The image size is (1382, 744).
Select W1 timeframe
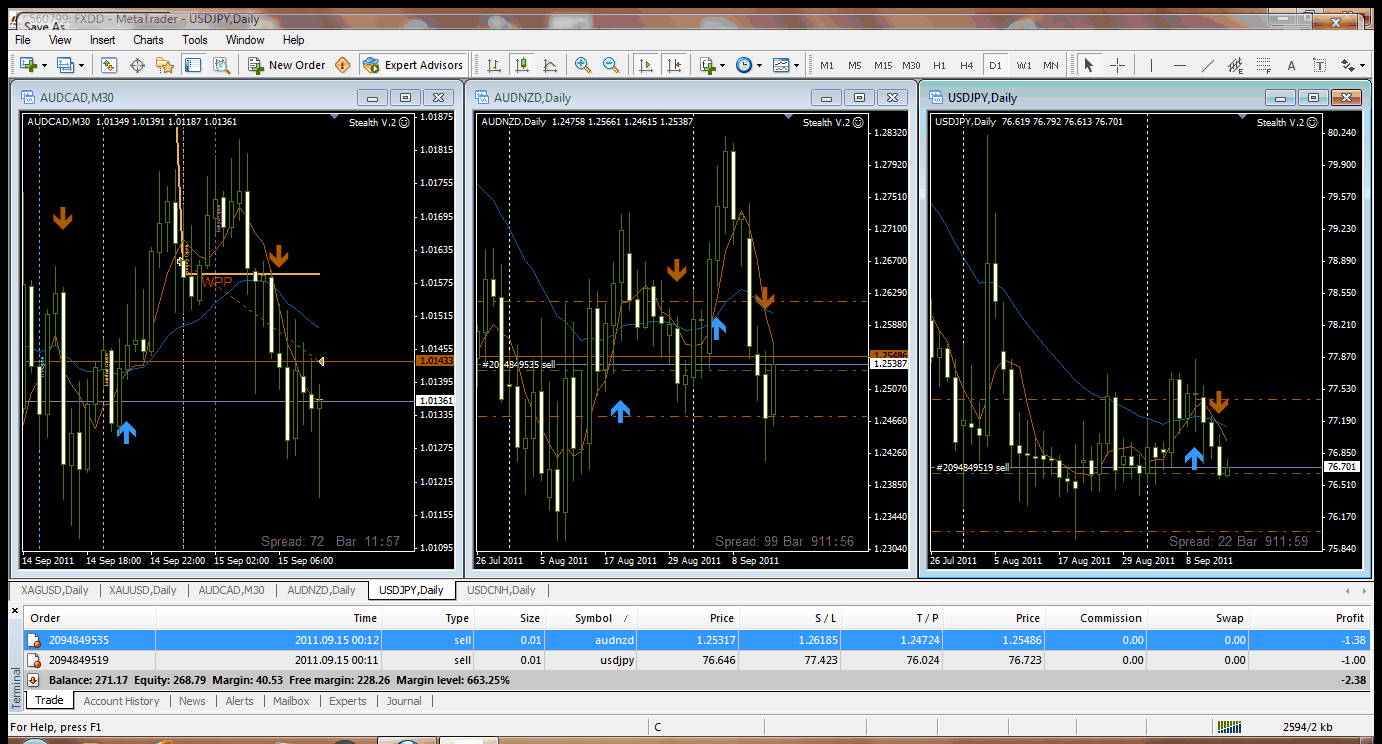click(x=1024, y=65)
